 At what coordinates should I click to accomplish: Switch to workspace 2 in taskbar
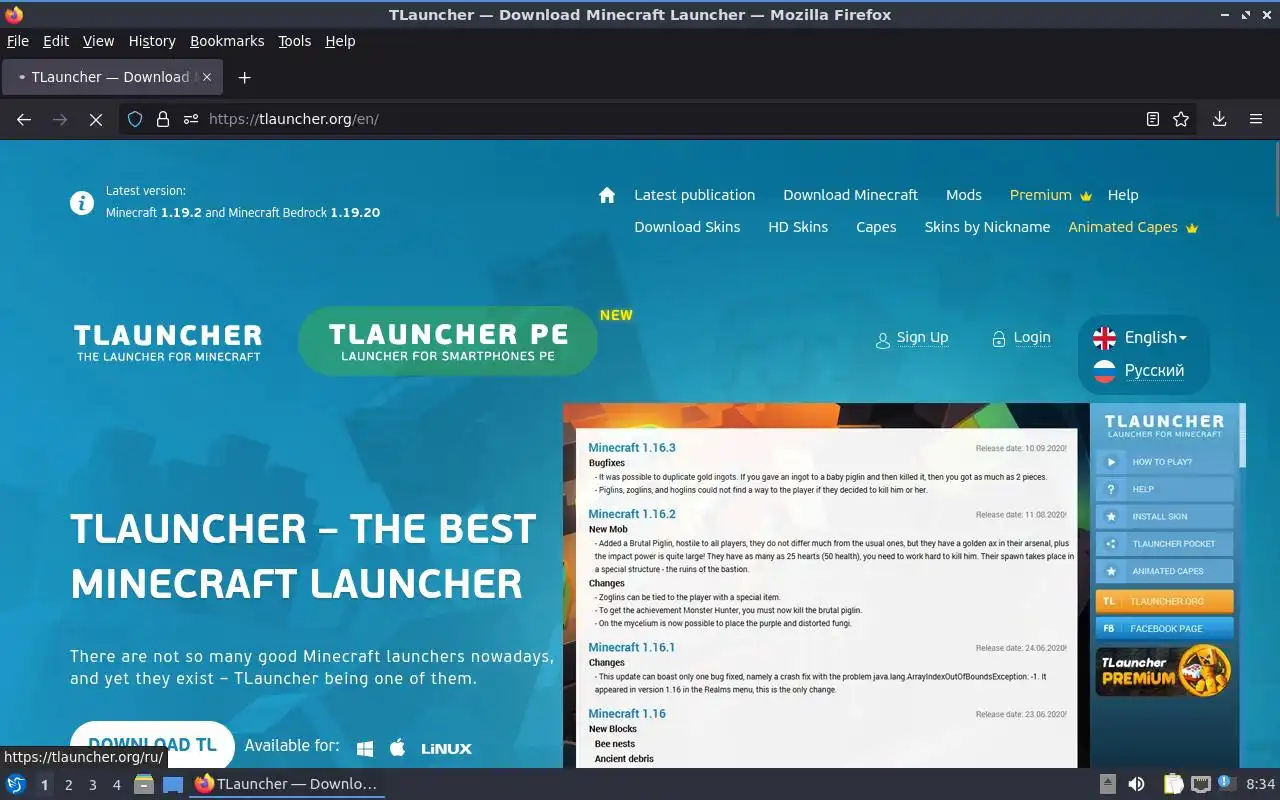point(69,785)
